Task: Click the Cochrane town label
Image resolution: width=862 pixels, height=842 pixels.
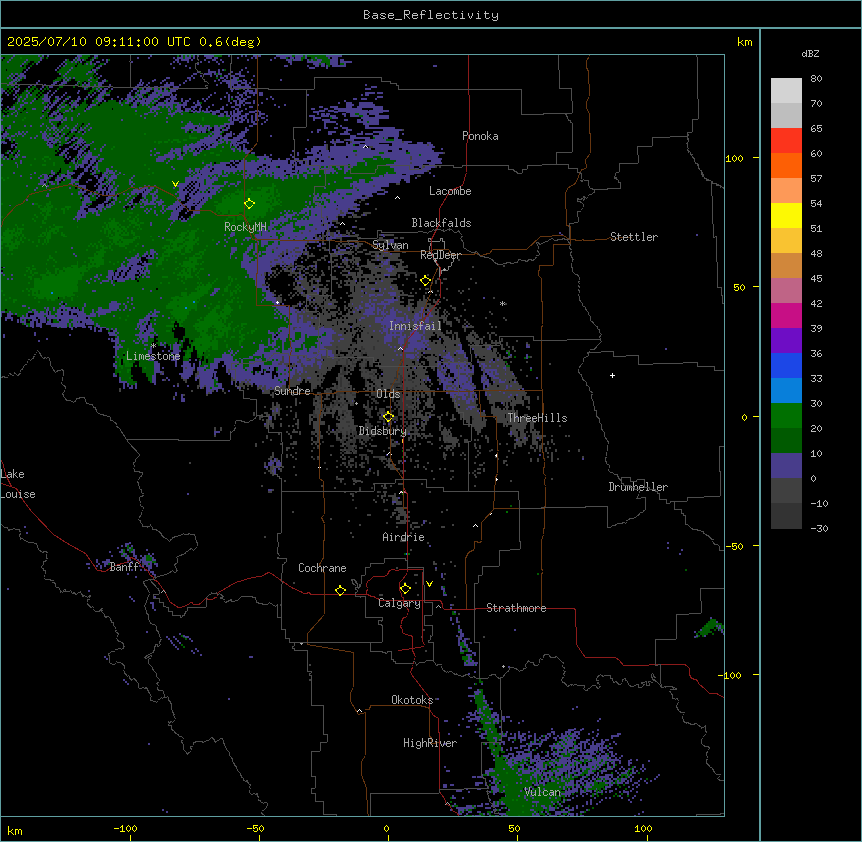Action: point(322,568)
